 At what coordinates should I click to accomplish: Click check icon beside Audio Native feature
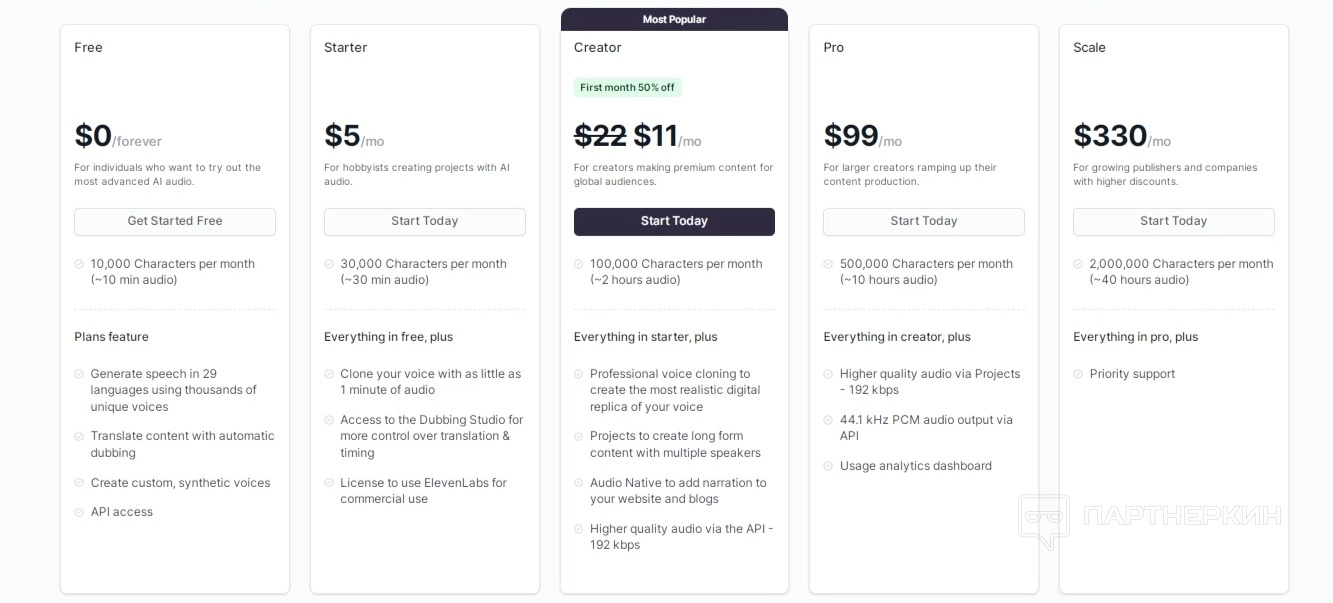click(579, 483)
